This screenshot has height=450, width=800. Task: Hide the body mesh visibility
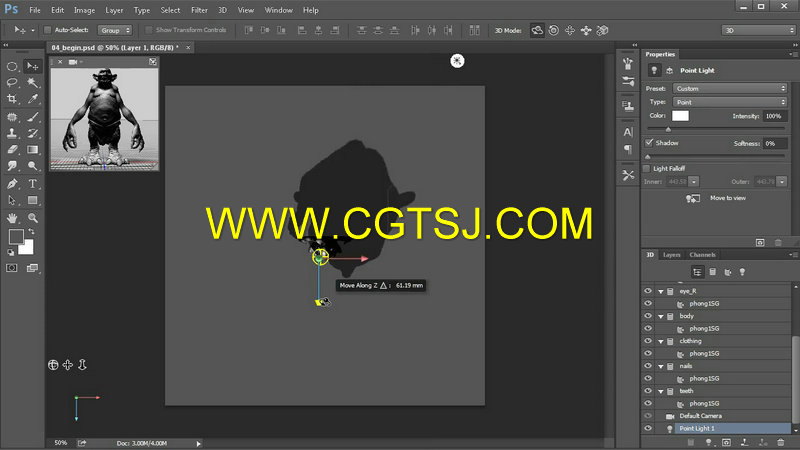pos(648,316)
